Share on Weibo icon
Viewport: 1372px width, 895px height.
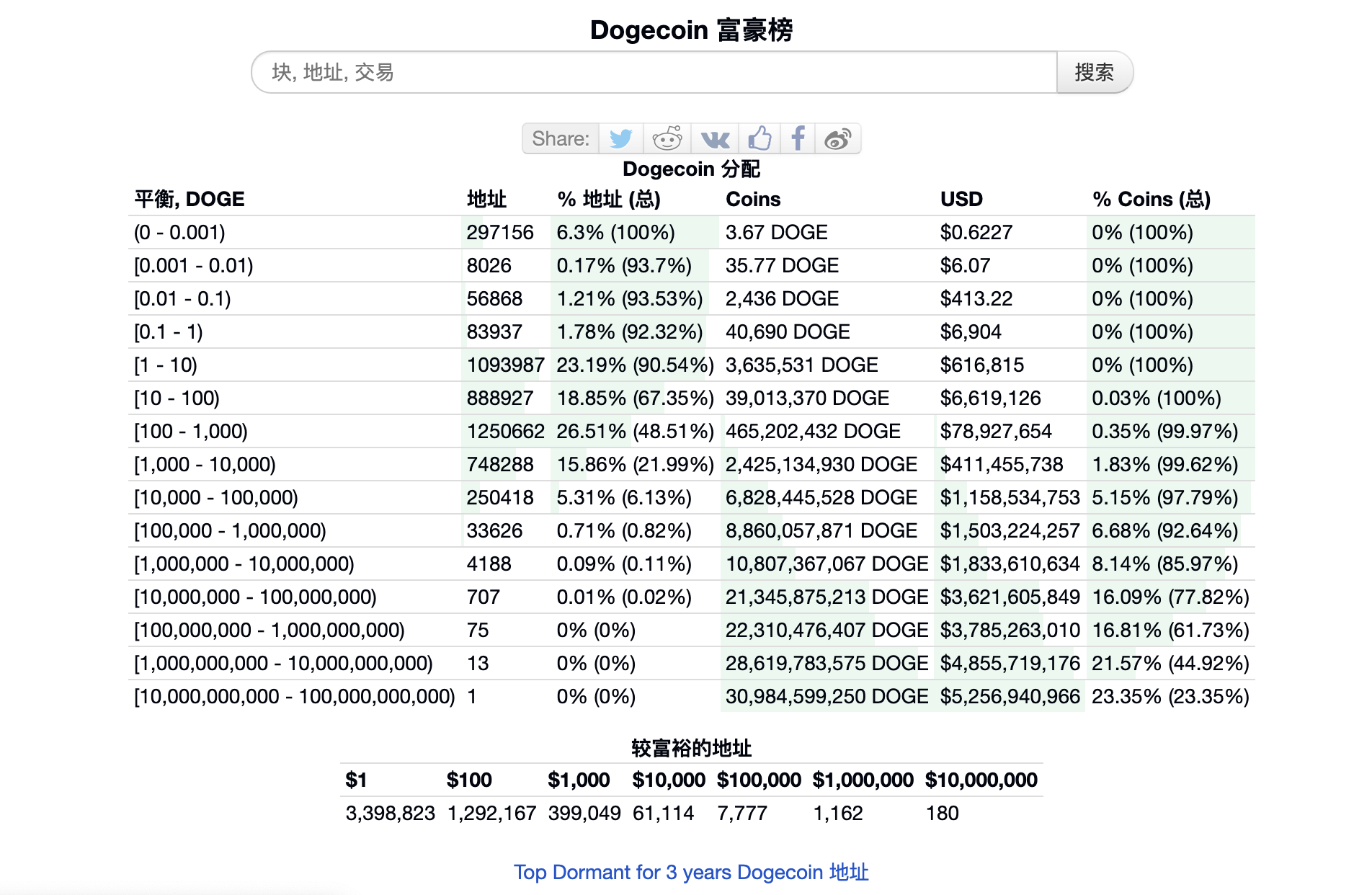click(838, 138)
